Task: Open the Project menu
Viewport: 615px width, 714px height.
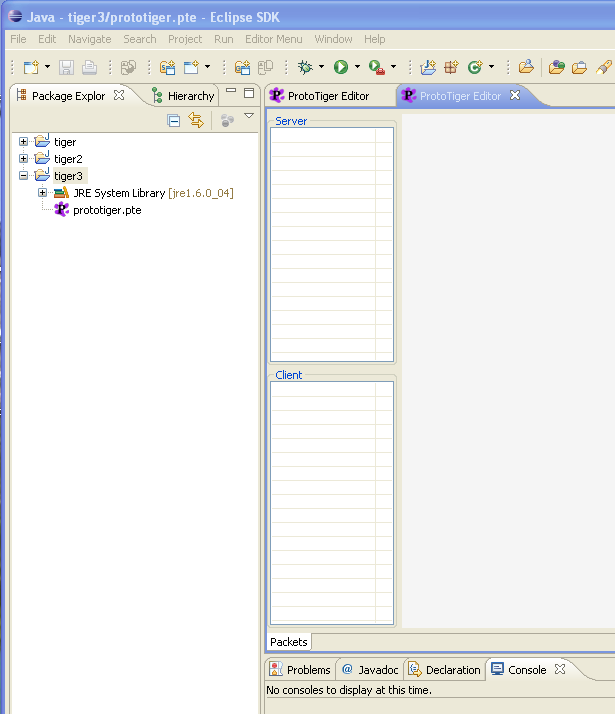Action: [185, 39]
